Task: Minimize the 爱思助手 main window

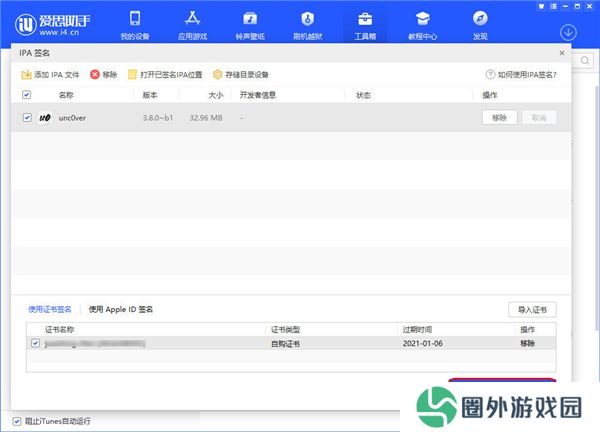Action: click(x=565, y=6)
